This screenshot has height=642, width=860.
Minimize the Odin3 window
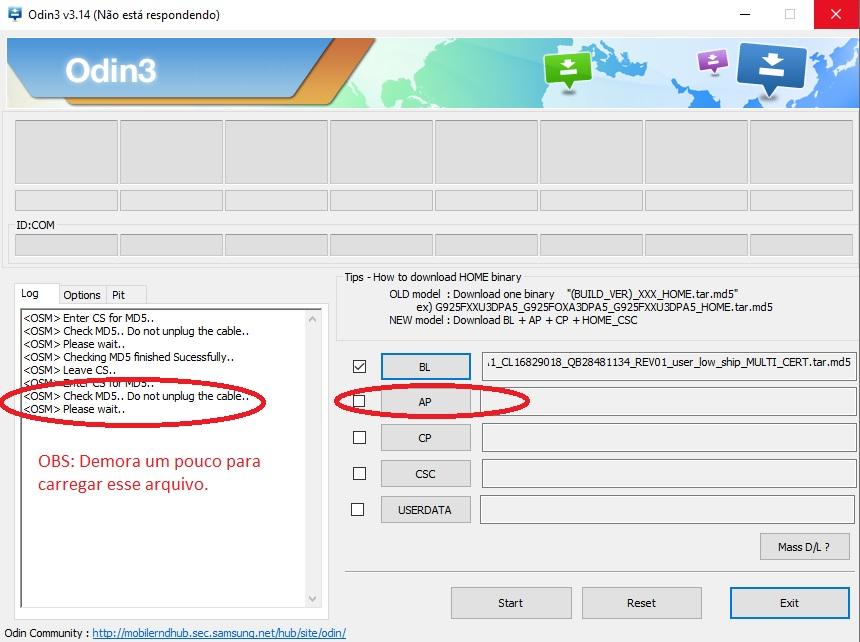pos(745,14)
